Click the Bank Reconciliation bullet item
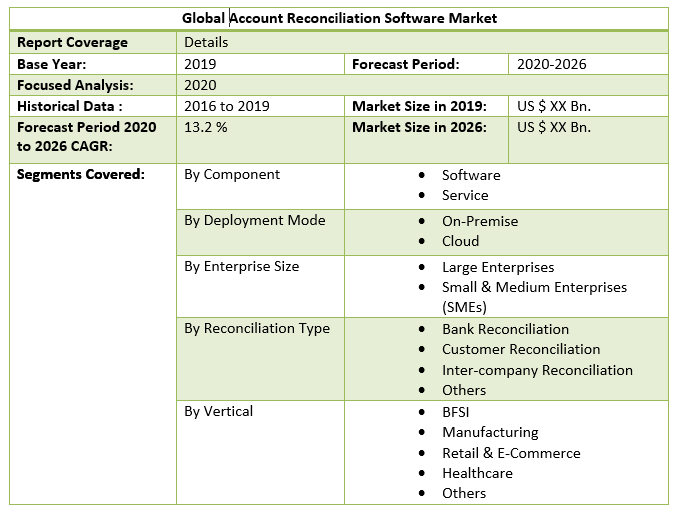The height and width of the screenshot is (513, 678). pyautogui.click(x=505, y=329)
